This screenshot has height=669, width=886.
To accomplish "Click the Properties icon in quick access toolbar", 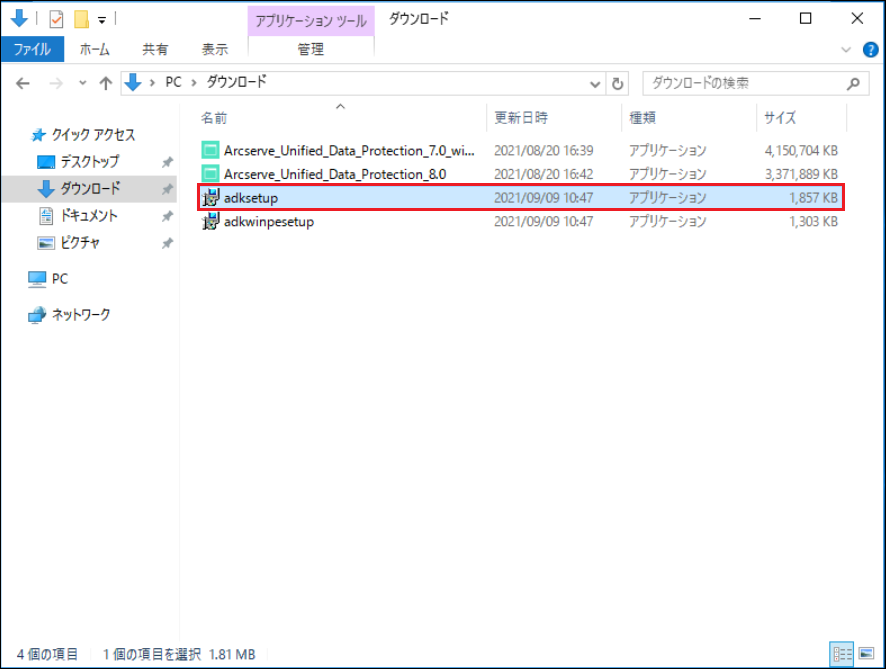I will coord(56,20).
